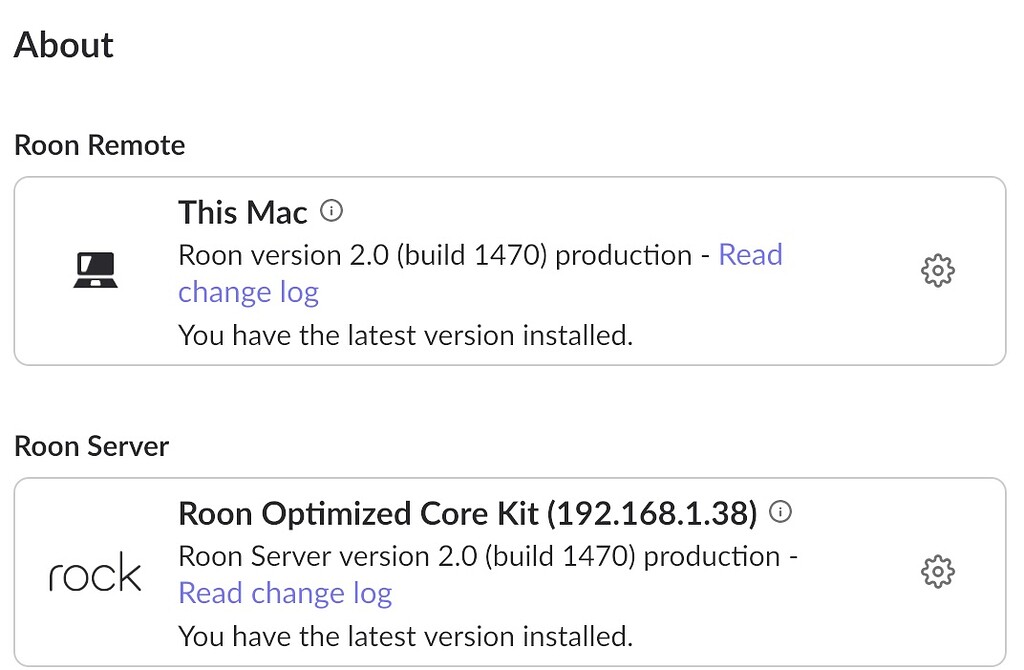This screenshot has width=1024, height=670.
Task: Select the Roon Server section label
Action: point(91,446)
